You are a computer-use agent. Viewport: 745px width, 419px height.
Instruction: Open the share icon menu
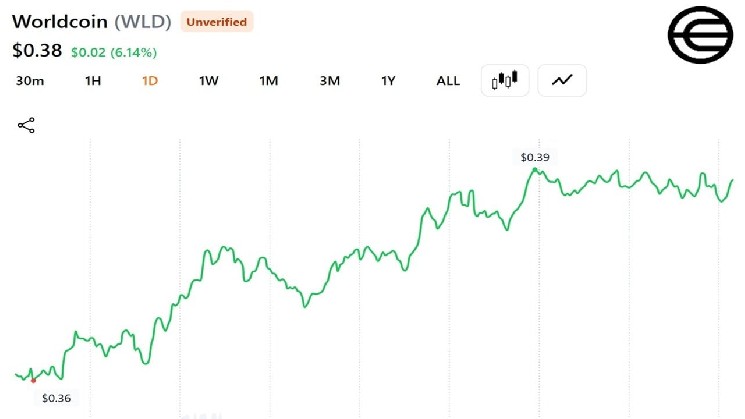tap(26, 125)
